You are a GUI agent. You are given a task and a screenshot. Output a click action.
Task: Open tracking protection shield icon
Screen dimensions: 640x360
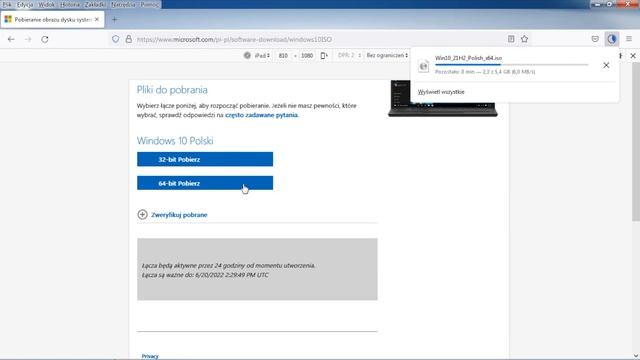pos(116,39)
